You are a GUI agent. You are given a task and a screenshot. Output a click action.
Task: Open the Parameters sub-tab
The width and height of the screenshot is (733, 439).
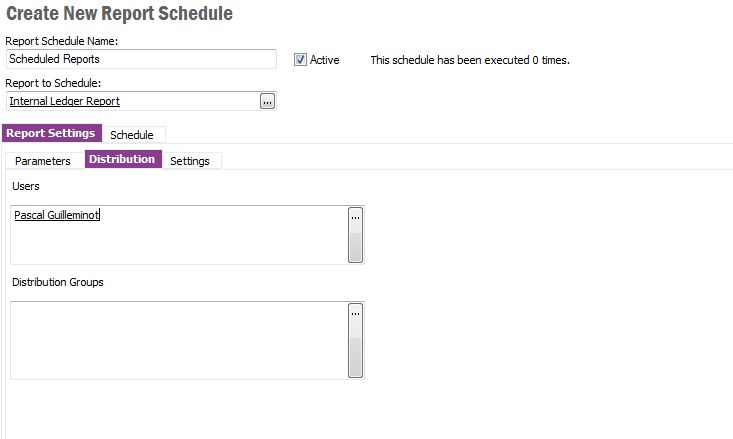click(43, 161)
